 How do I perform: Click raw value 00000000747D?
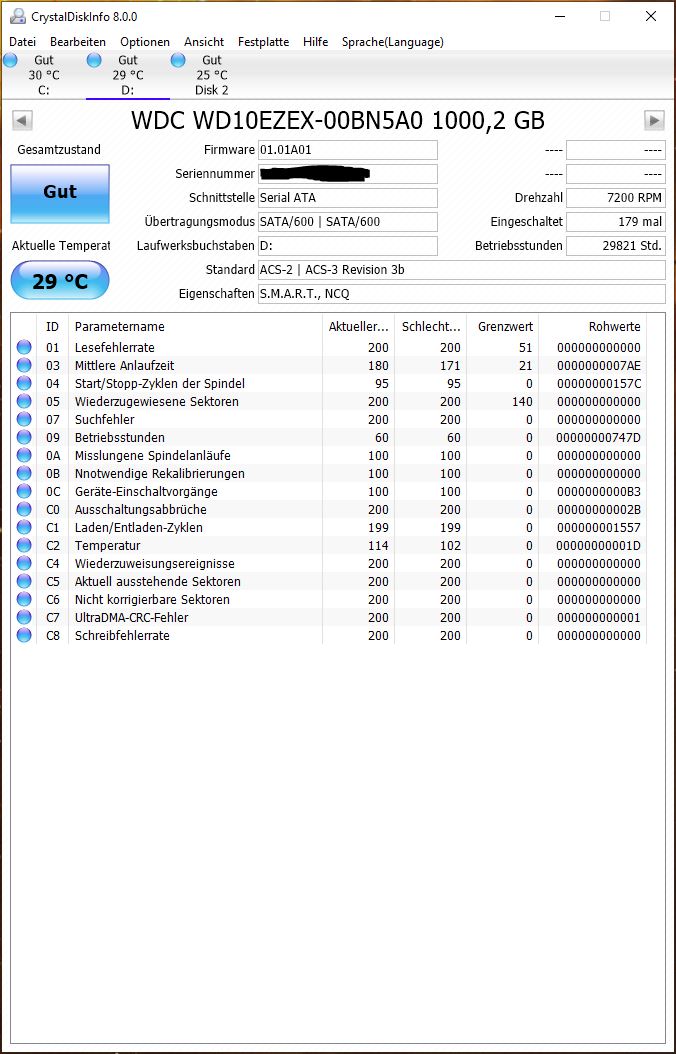[x=599, y=438]
